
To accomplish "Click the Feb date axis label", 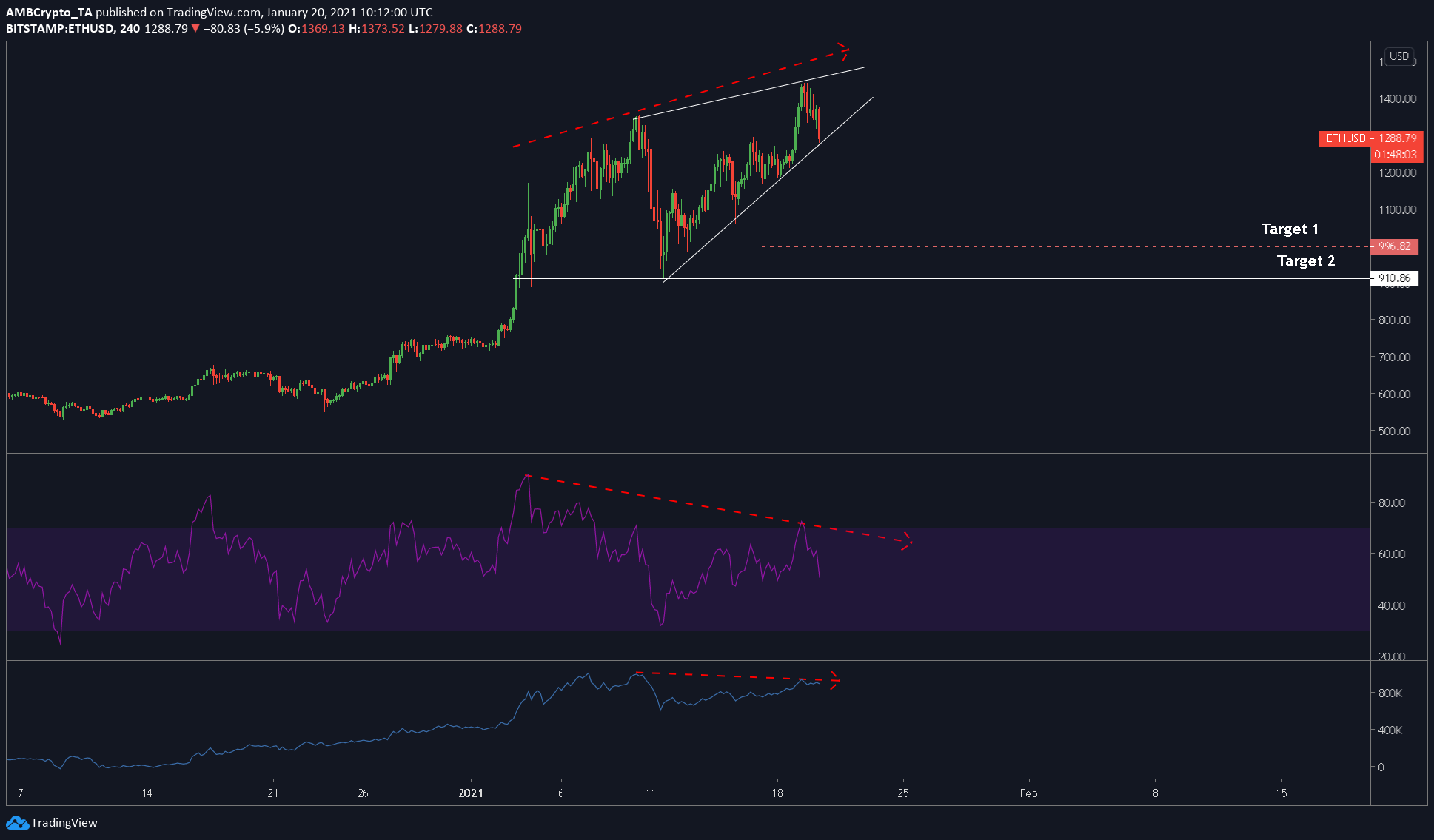I will pyautogui.click(x=1028, y=793).
